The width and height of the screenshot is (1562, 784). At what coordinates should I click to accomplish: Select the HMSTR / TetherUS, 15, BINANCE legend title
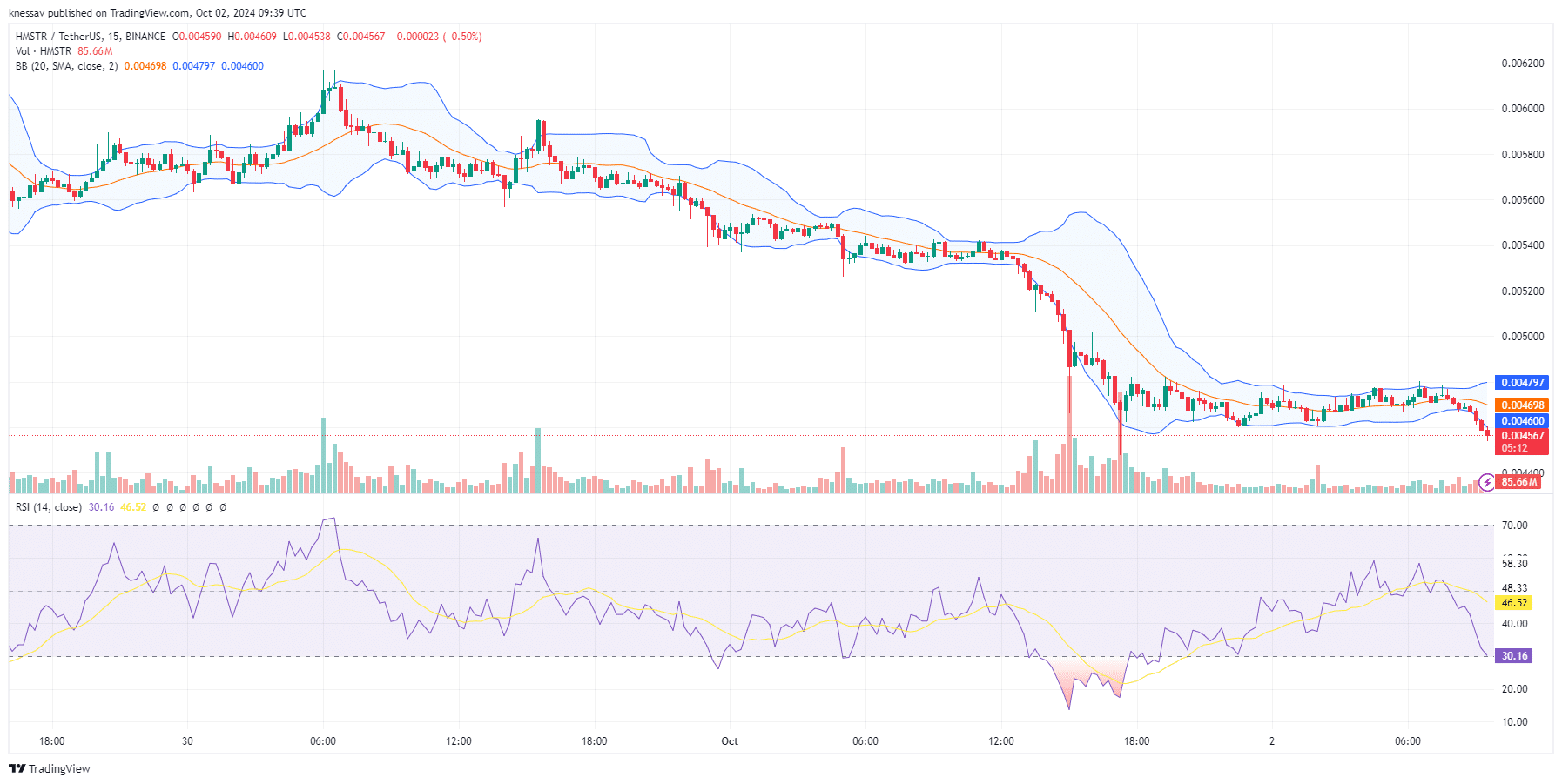(x=91, y=37)
